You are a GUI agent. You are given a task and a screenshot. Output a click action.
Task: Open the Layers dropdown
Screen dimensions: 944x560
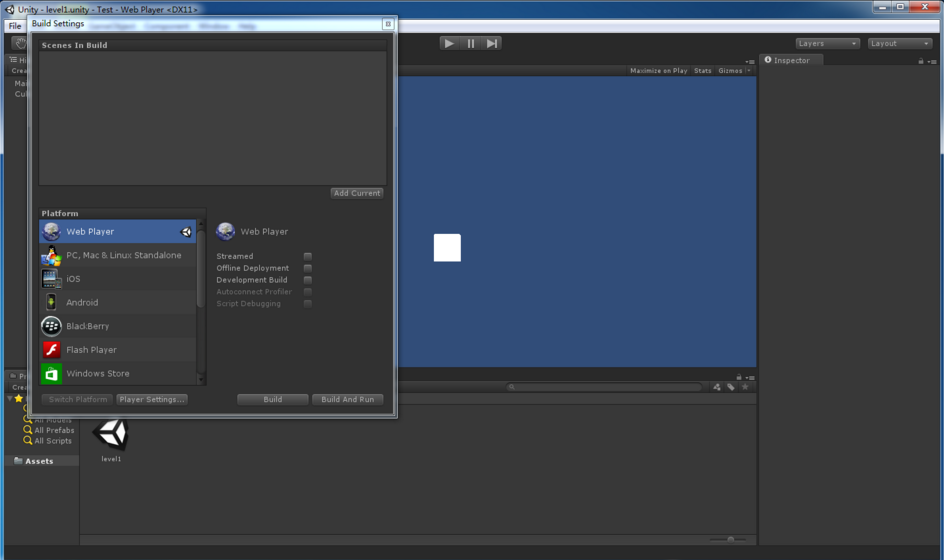coord(828,43)
